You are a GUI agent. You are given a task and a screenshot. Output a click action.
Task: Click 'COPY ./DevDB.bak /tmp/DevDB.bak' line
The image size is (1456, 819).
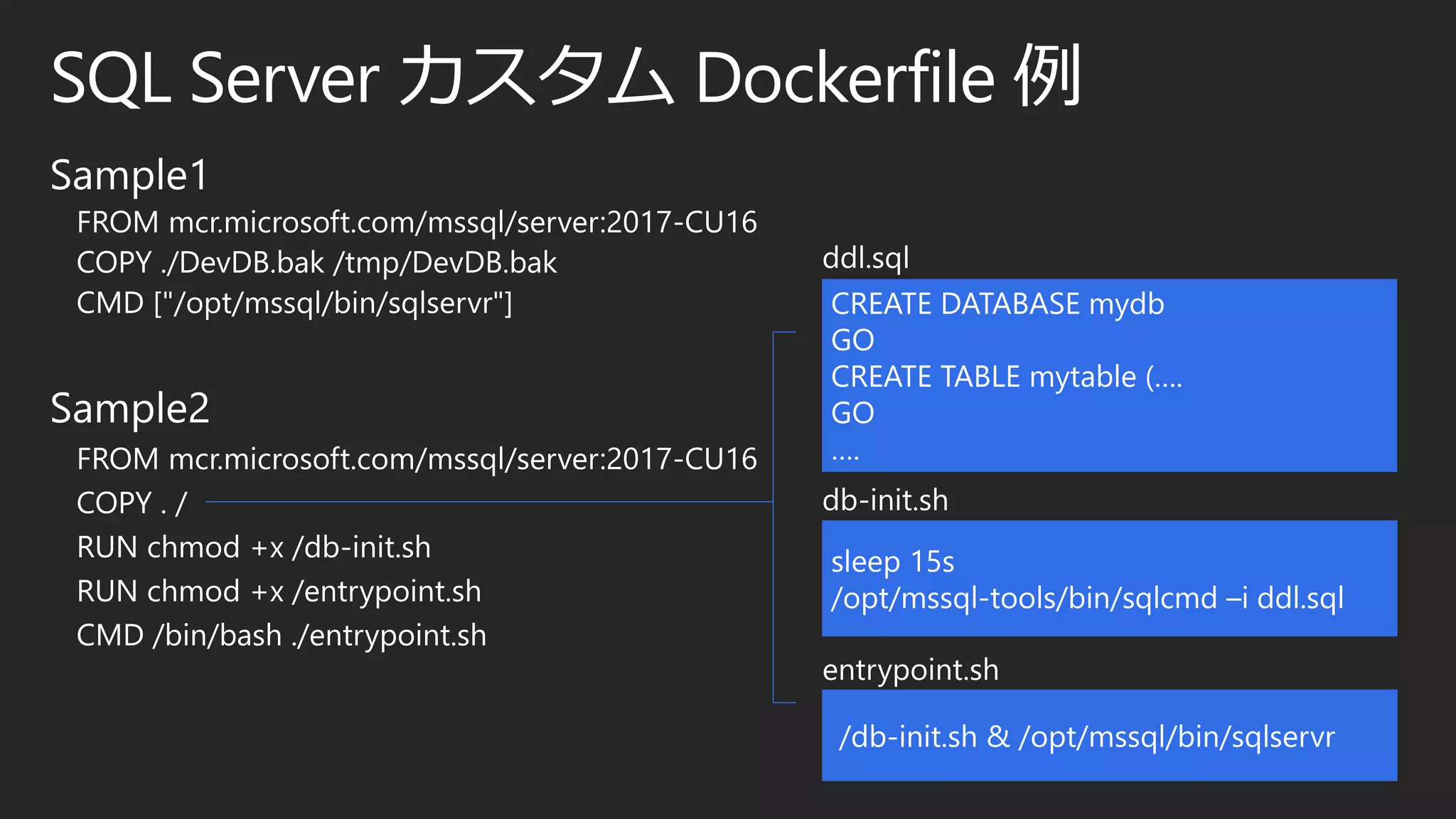coord(316,263)
